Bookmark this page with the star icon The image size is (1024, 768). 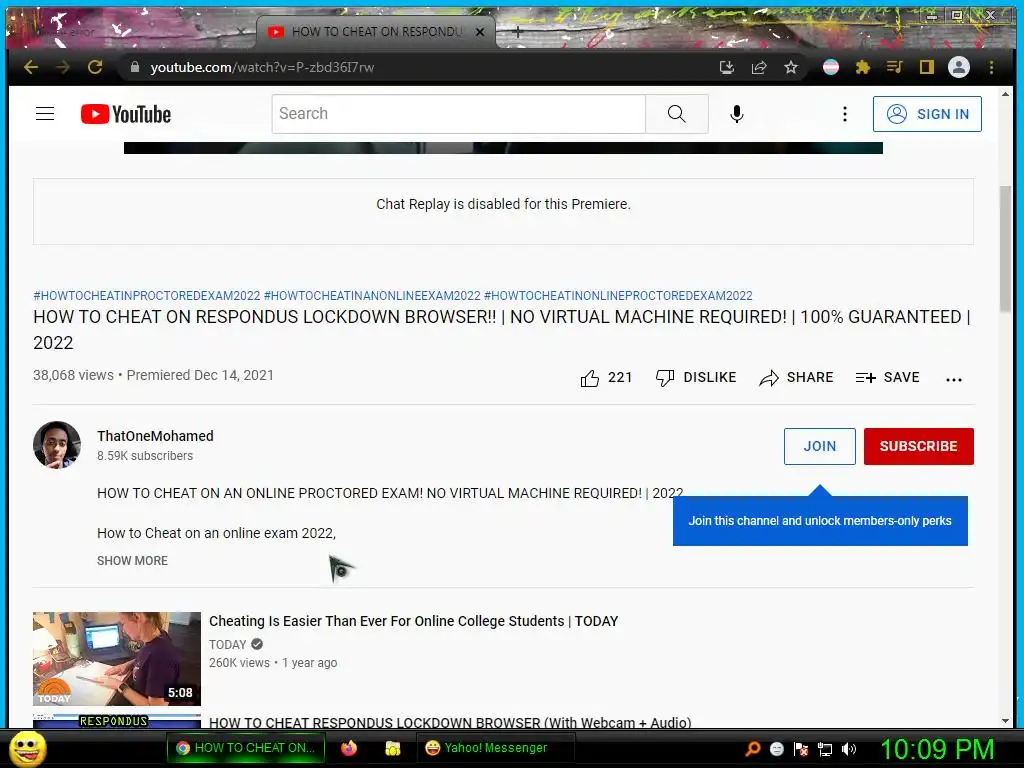coord(791,67)
